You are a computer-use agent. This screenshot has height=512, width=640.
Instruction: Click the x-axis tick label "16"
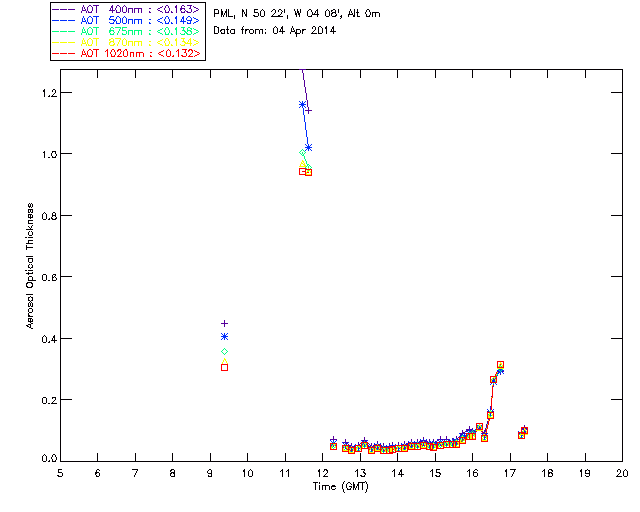pyautogui.click(x=473, y=473)
